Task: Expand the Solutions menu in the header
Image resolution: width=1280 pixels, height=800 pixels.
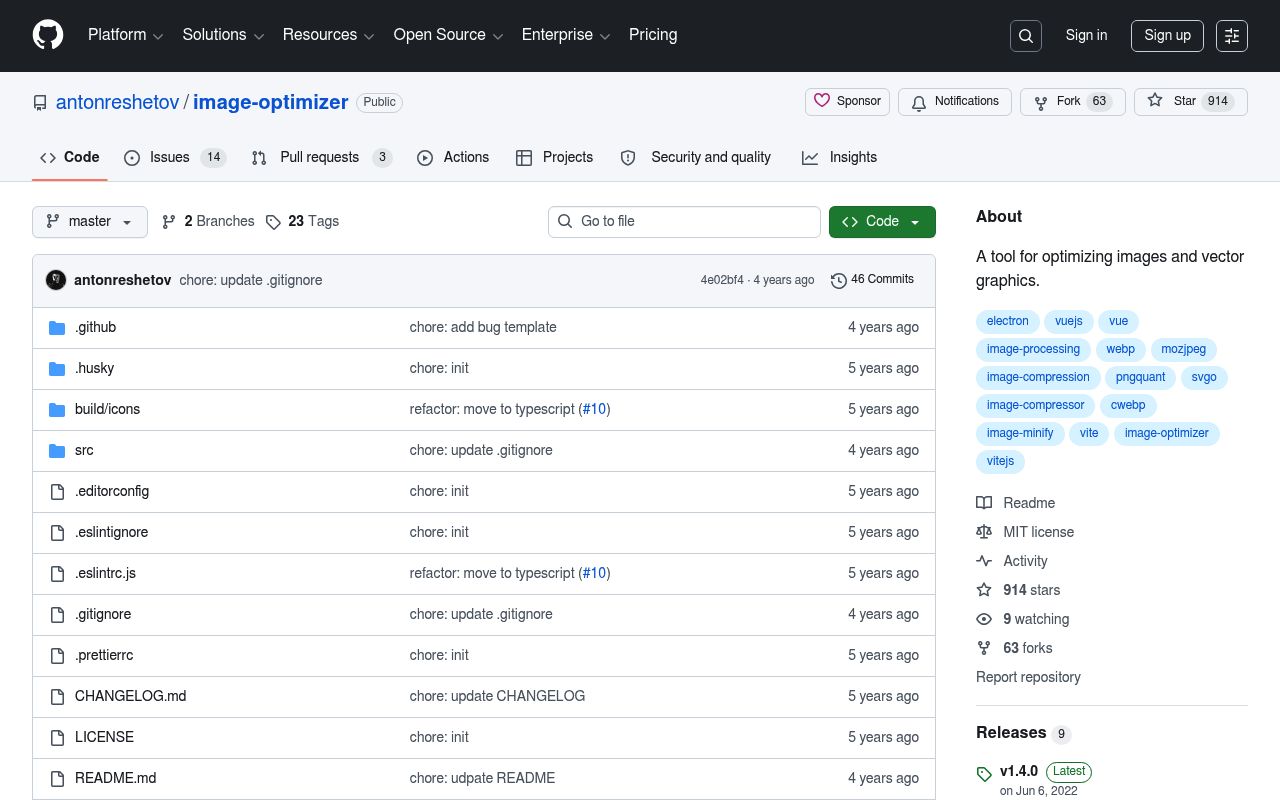Action: click(223, 35)
